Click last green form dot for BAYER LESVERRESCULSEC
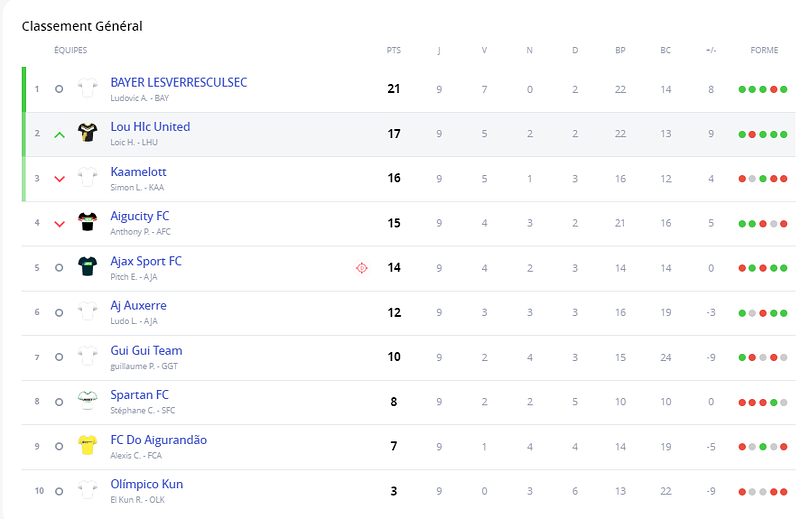800x519 pixels. click(x=784, y=89)
